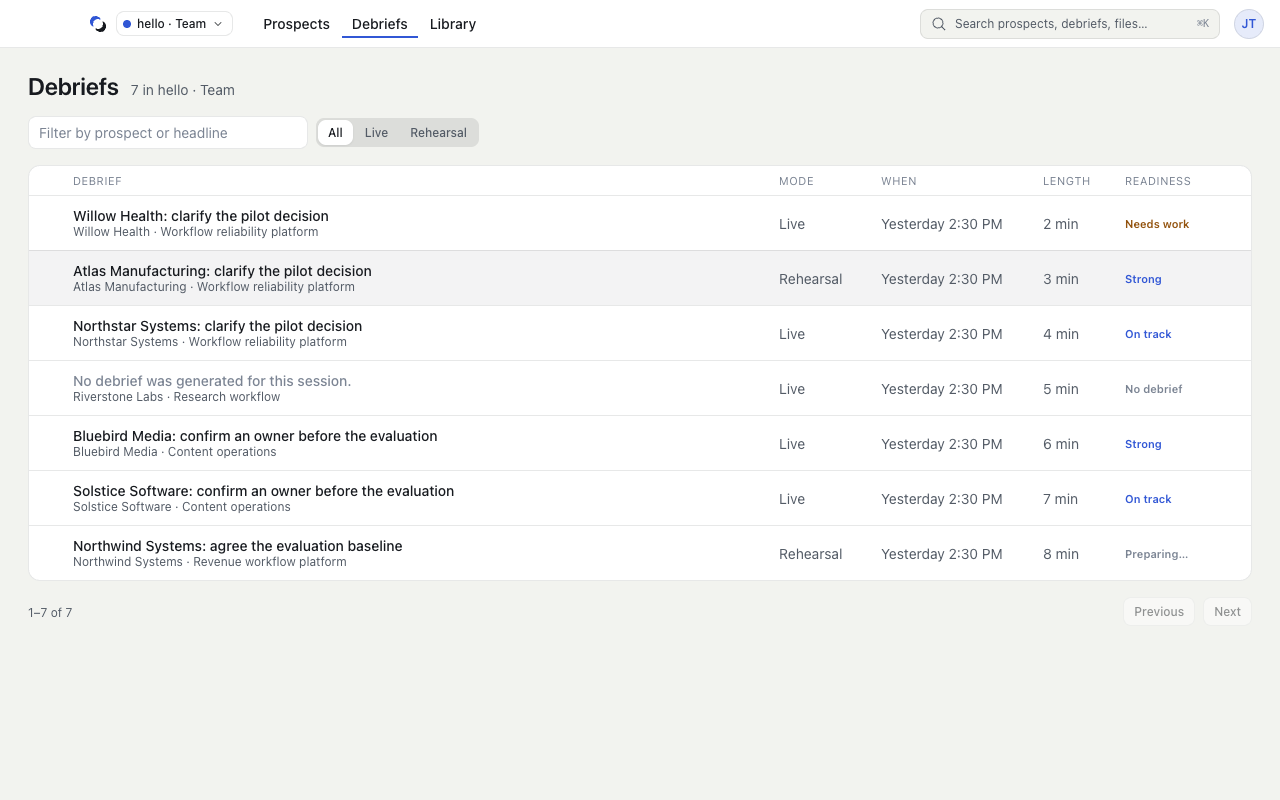Click Rehearsal mode in Atlas Manufacturing row
Screen dimensions: 1280x800
[810, 279]
